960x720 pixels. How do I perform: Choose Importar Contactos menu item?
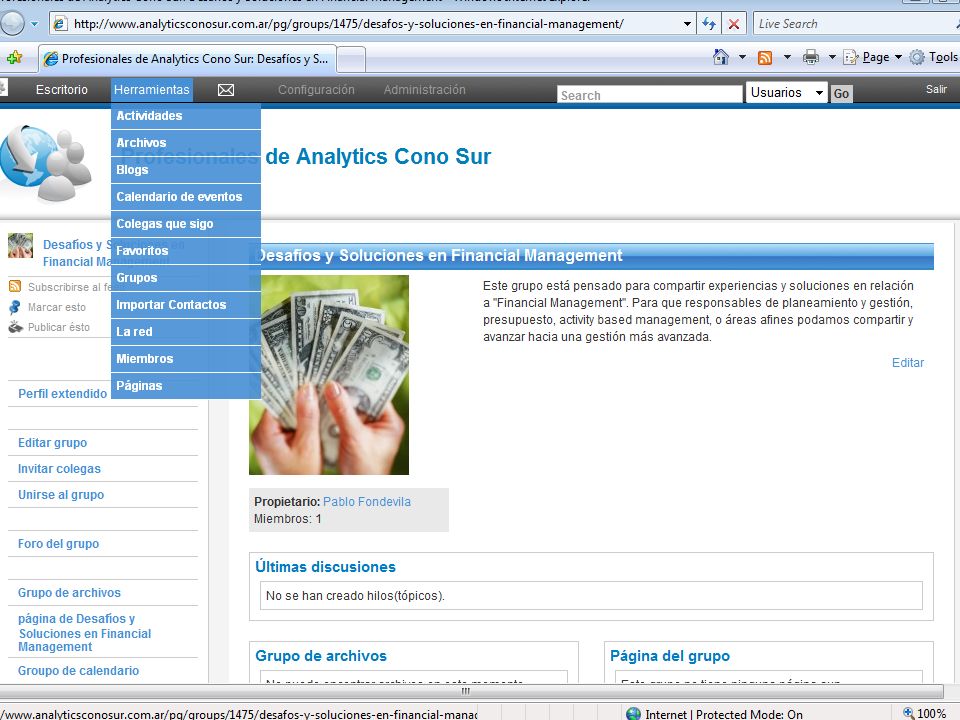point(186,304)
